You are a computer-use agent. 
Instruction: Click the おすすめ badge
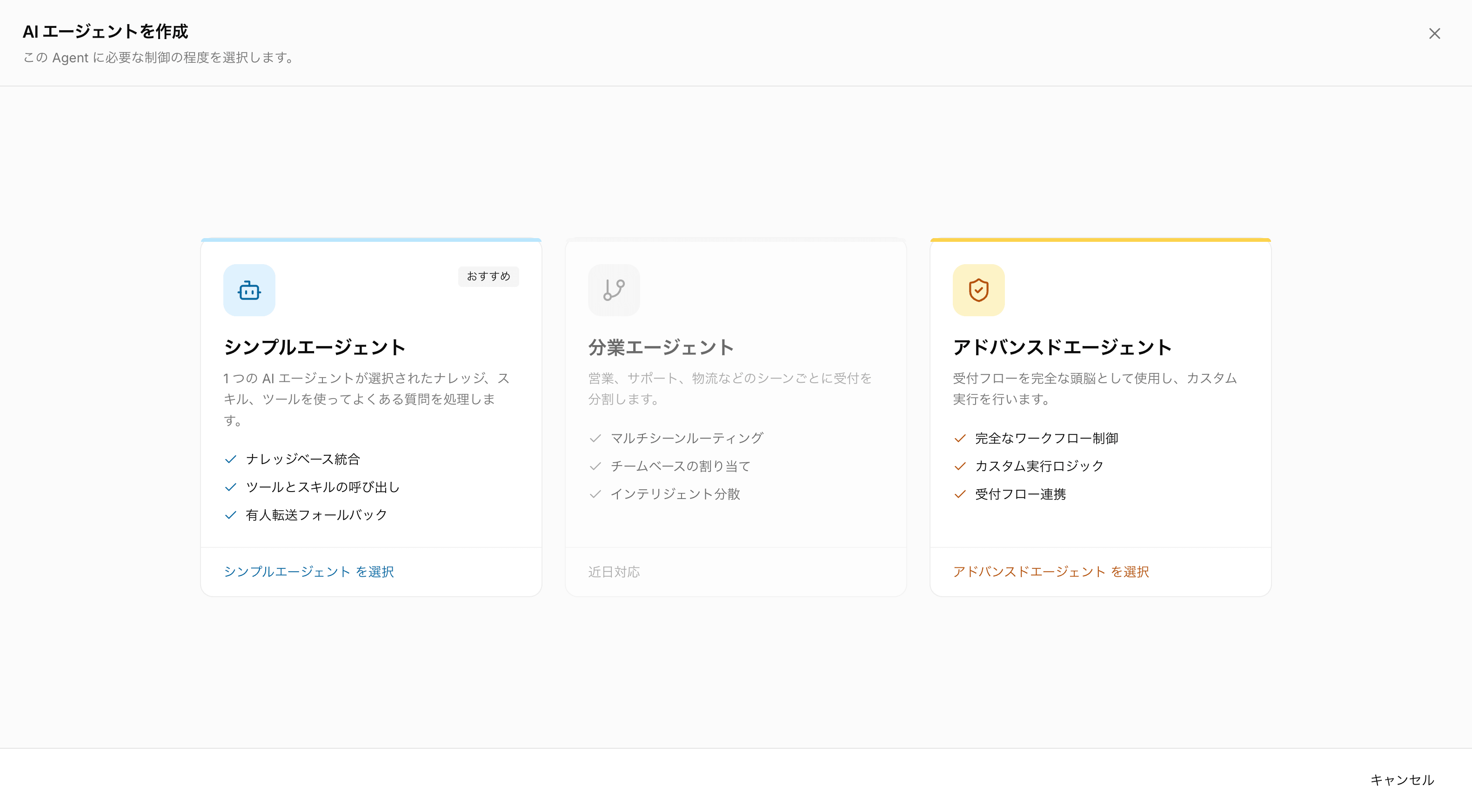tap(488, 276)
